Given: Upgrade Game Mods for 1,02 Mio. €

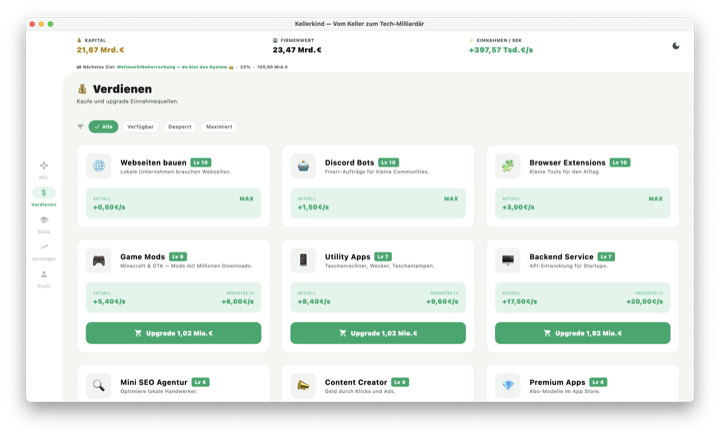Looking at the screenshot, I should click(x=174, y=333).
